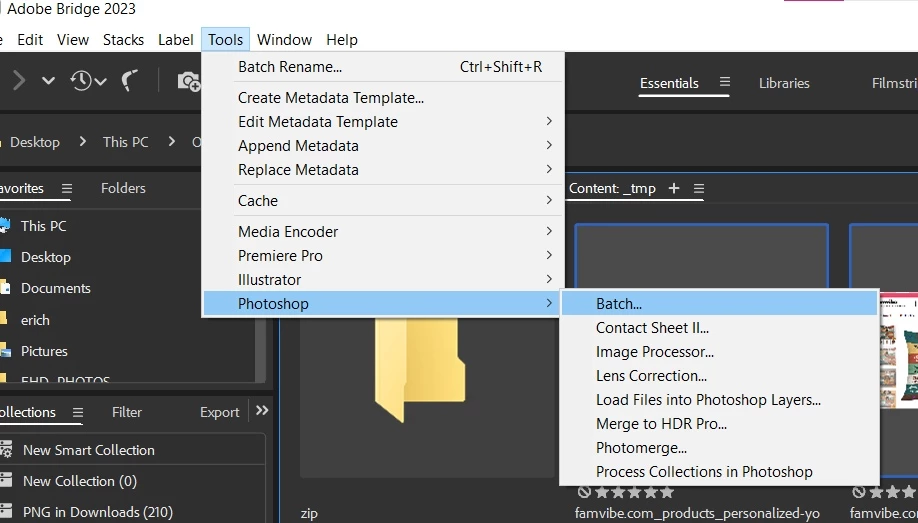Open the Help menu

[342, 40]
